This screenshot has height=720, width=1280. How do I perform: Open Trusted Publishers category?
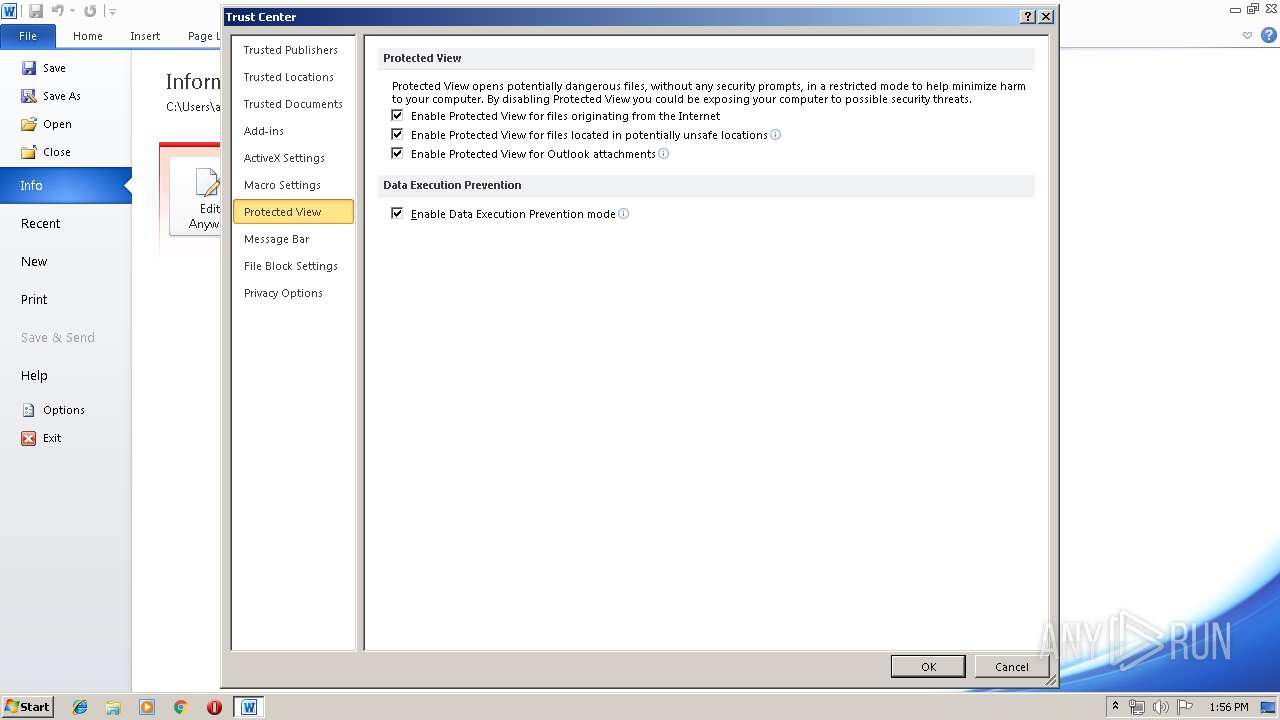point(293,50)
